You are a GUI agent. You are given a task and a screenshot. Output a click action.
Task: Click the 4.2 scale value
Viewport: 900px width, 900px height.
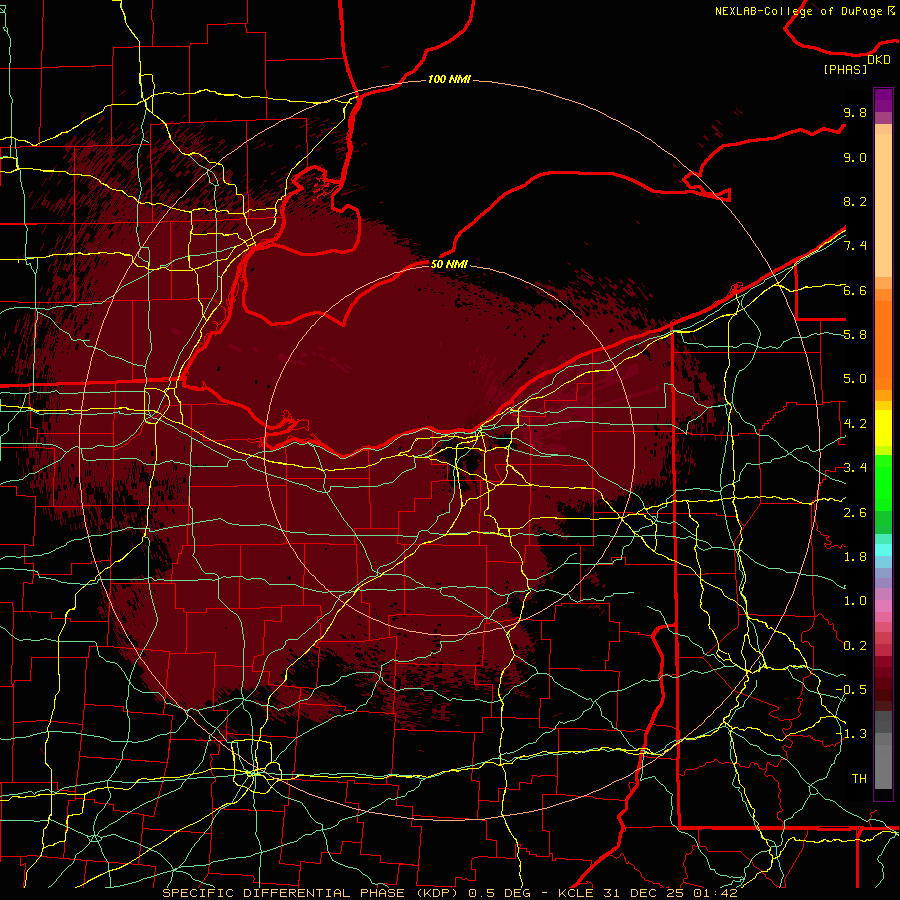click(x=855, y=424)
